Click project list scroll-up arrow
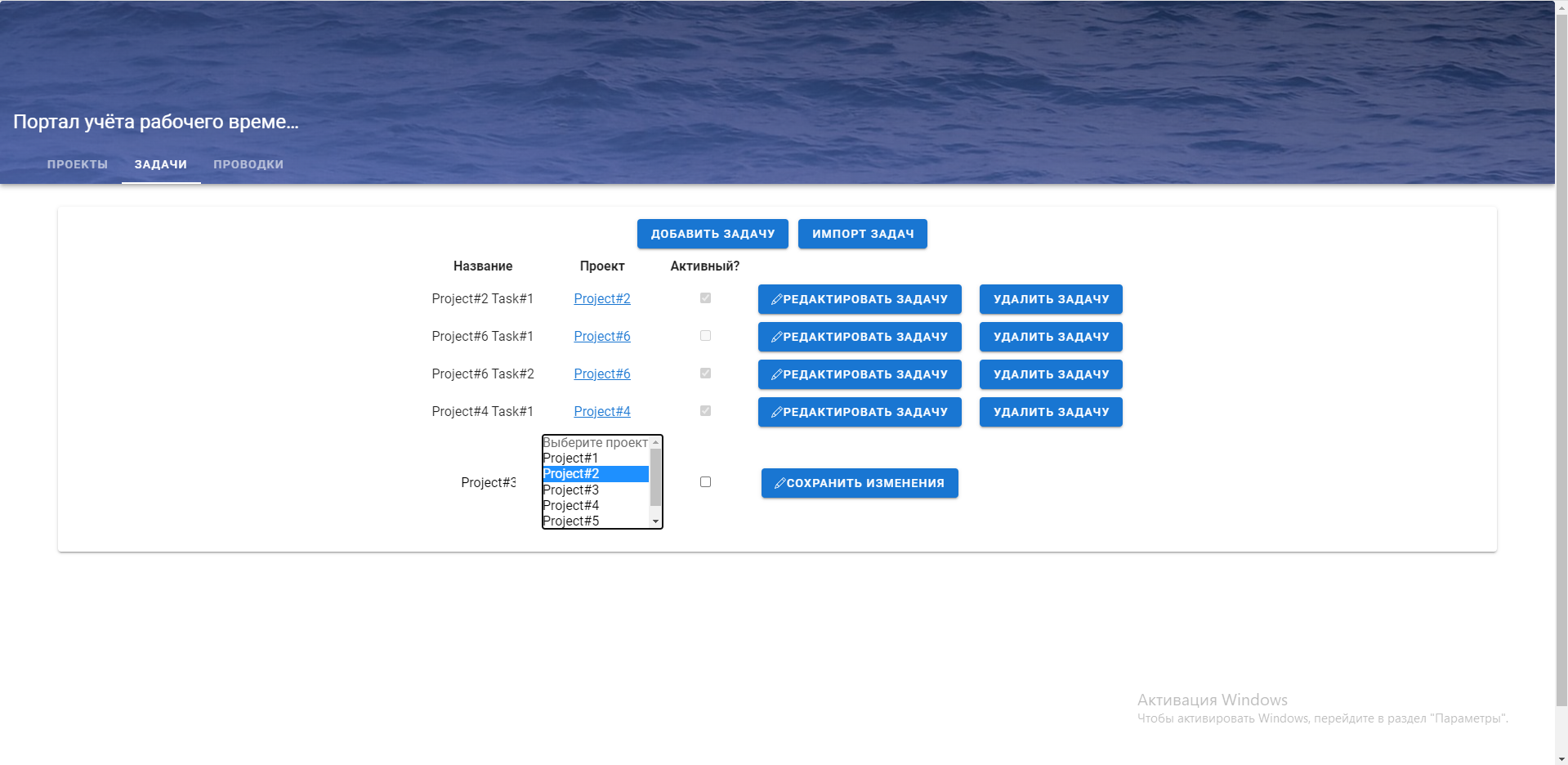The width and height of the screenshot is (1568, 765). 655,442
